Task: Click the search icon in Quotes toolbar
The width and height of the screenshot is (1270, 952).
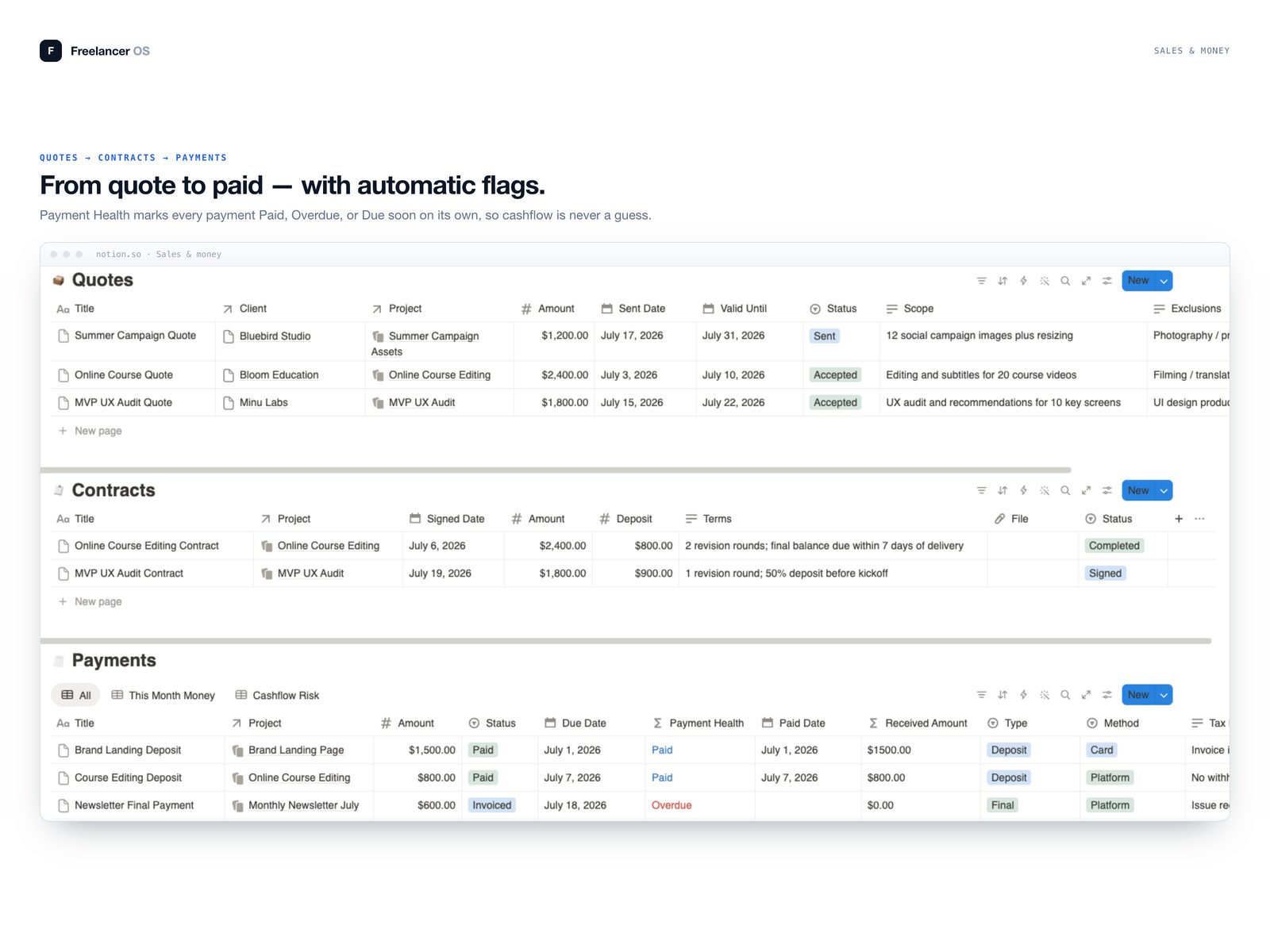Action: pyautogui.click(x=1065, y=281)
